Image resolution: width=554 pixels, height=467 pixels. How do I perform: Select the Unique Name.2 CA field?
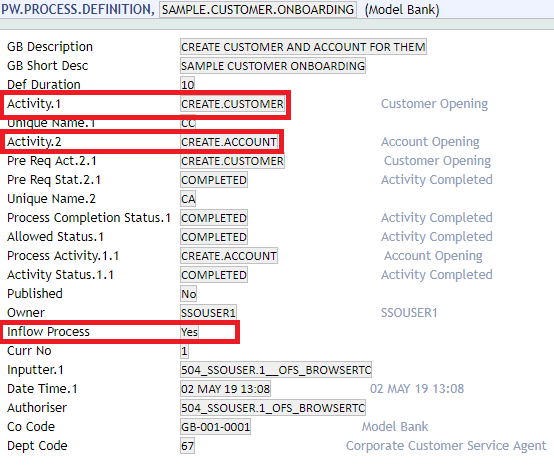(188, 199)
